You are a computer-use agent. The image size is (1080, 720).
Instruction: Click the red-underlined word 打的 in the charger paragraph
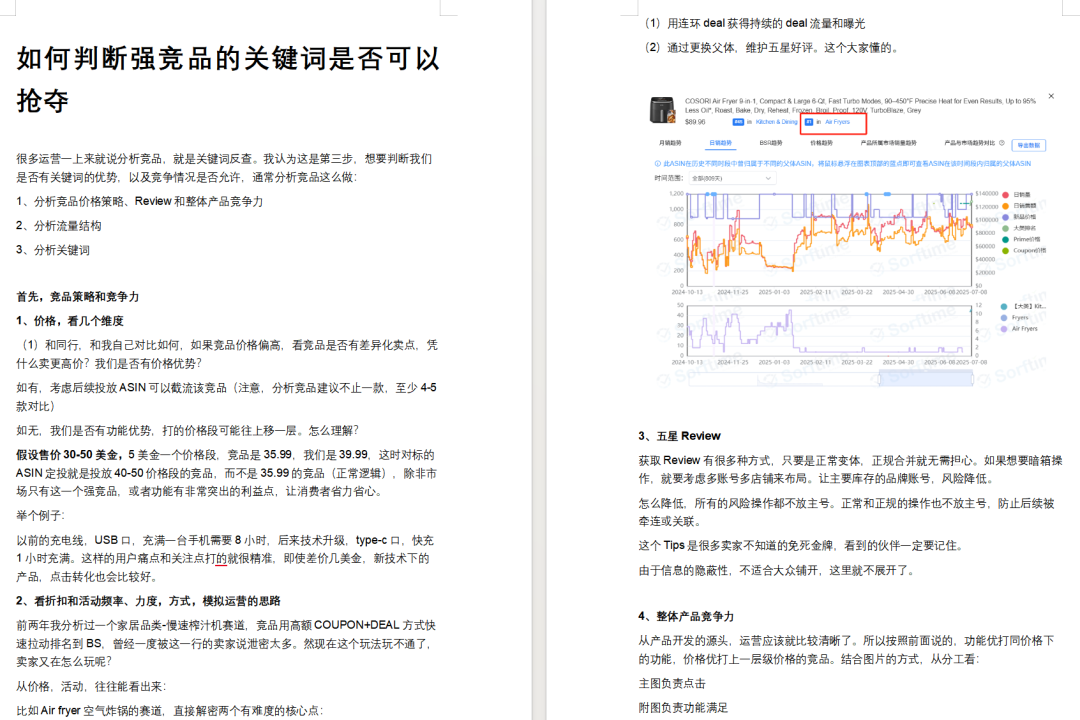point(216,558)
